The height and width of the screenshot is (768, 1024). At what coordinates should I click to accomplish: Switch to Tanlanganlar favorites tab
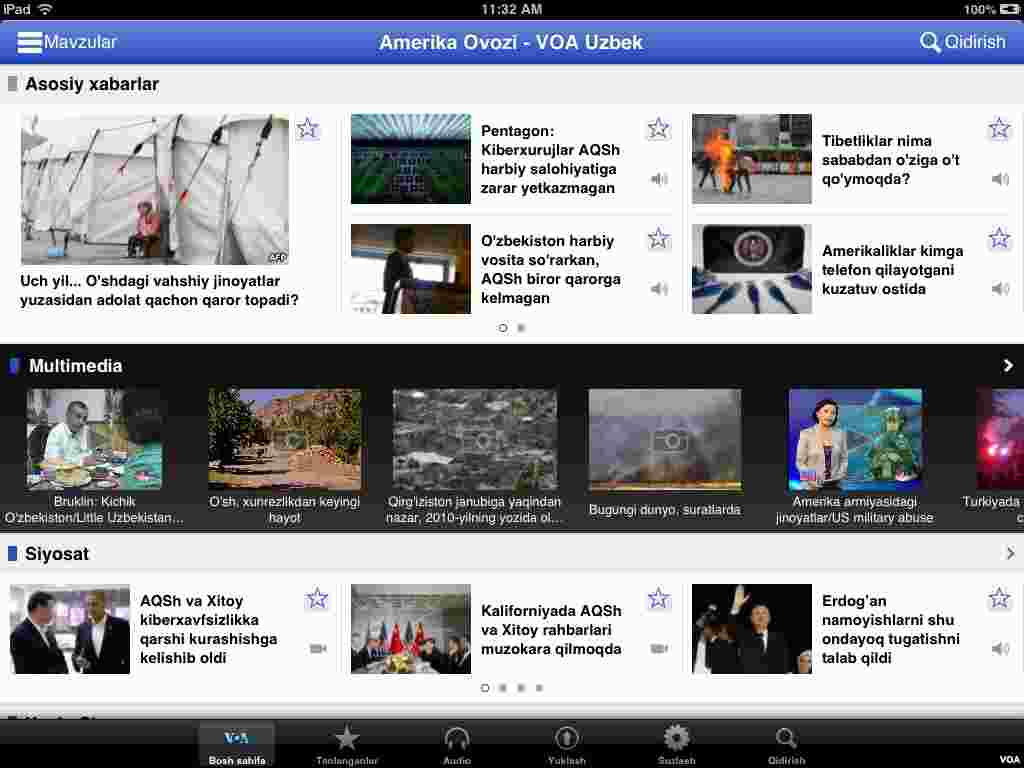pyautogui.click(x=347, y=745)
